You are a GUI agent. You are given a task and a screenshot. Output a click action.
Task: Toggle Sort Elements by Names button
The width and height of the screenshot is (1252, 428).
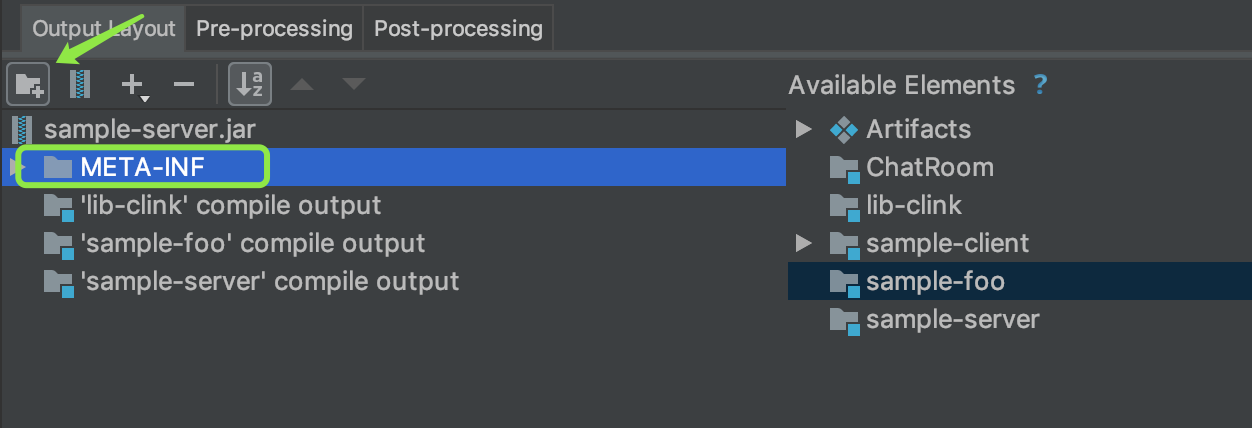[x=250, y=85]
